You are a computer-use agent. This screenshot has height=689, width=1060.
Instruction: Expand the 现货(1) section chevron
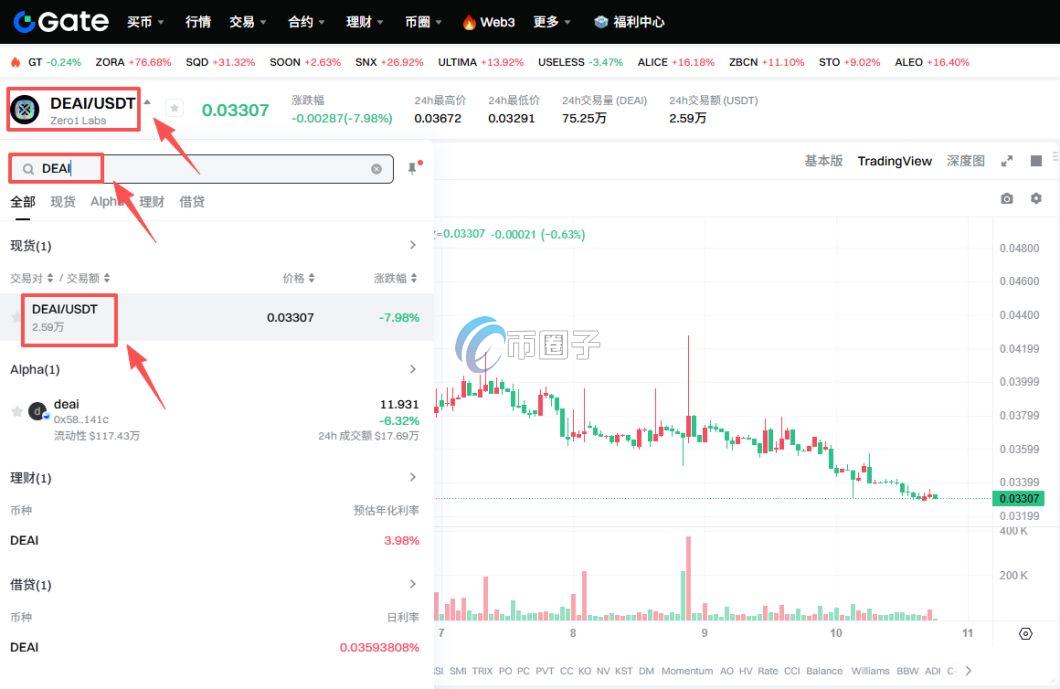coord(412,245)
